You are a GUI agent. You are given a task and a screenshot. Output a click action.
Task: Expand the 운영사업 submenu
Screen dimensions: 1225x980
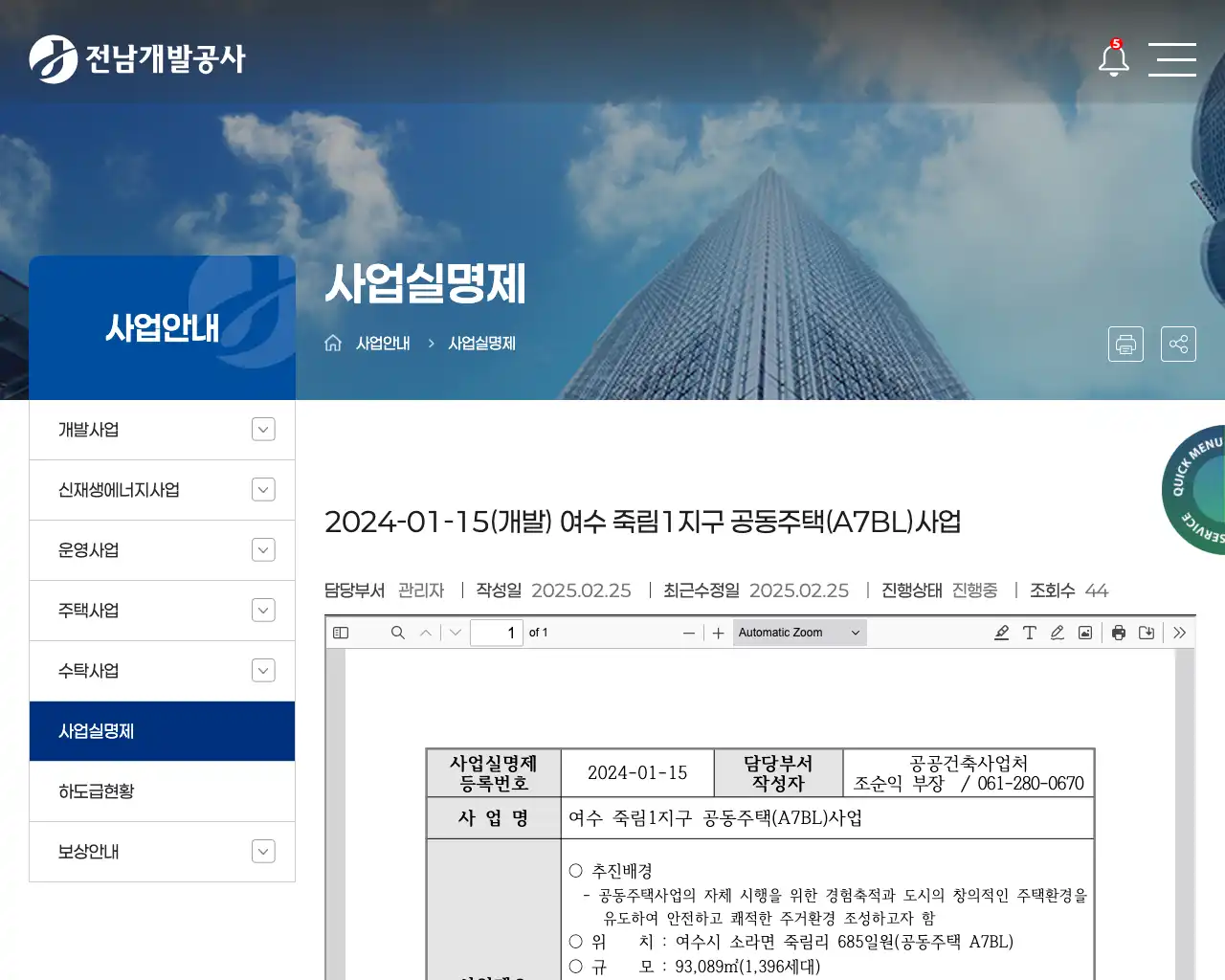(263, 550)
